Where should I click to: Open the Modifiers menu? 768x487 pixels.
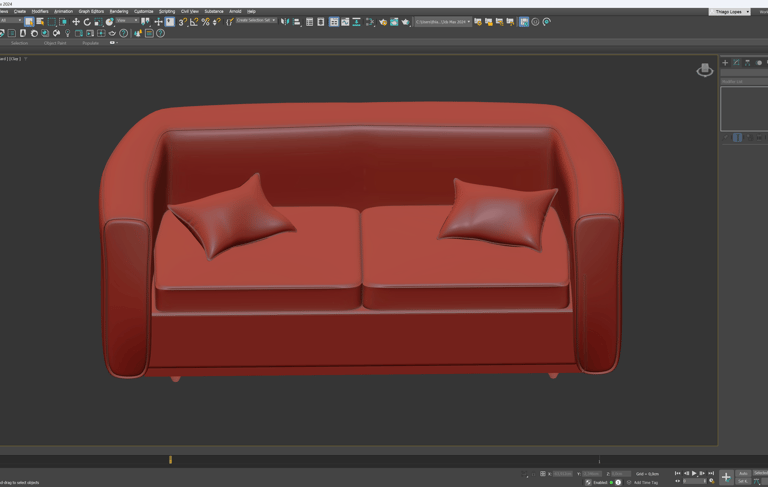(40, 12)
